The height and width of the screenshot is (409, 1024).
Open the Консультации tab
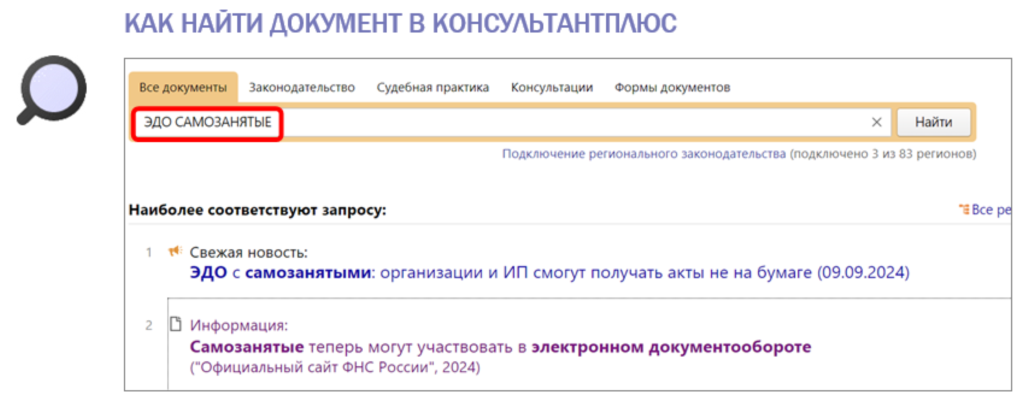(552, 88)
